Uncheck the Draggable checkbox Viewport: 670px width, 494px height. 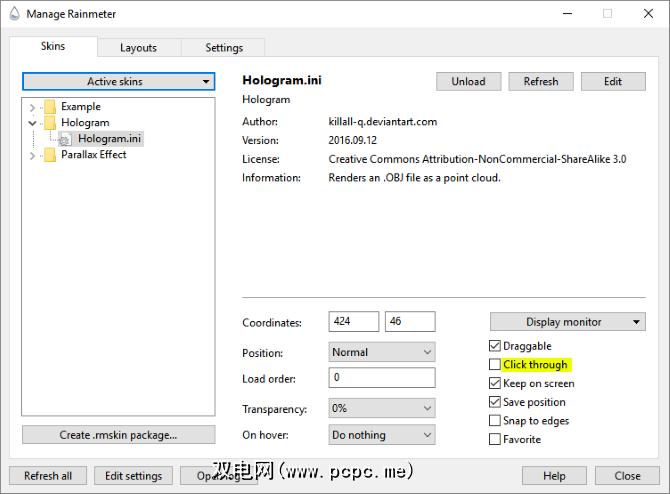[494, 346]
